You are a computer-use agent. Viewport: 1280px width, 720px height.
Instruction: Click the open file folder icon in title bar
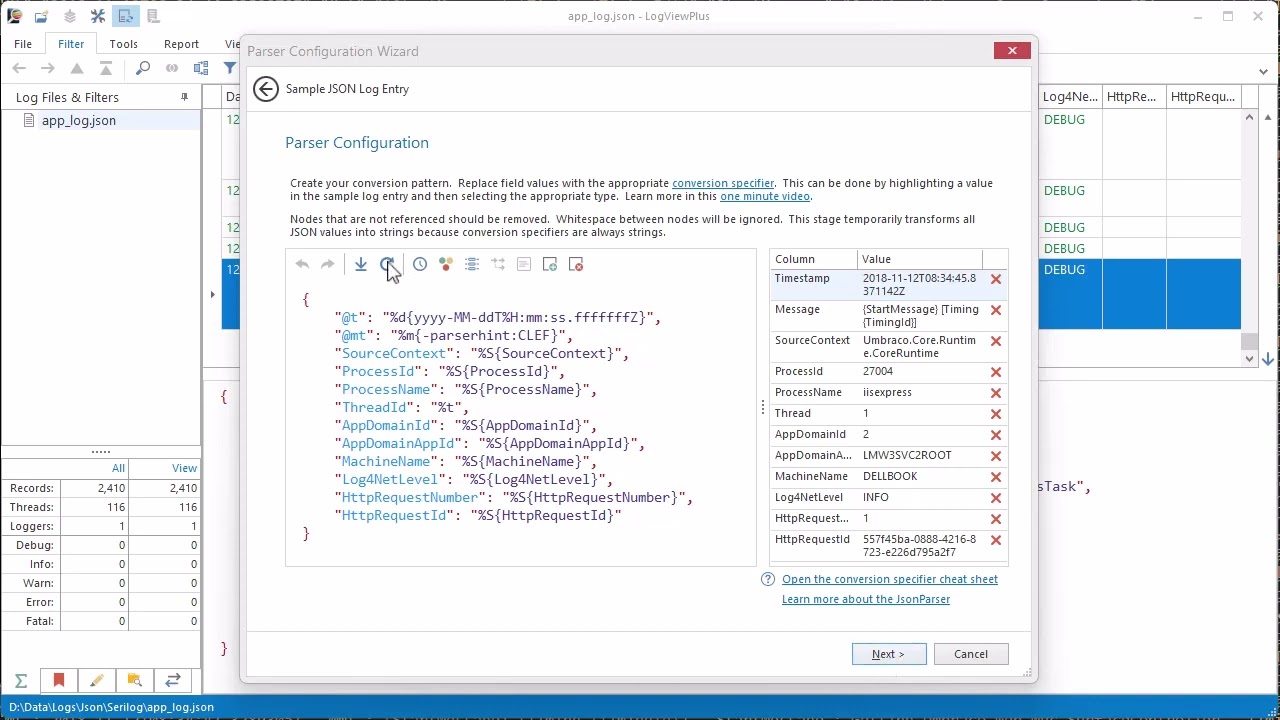pyautogui.click(x=41, y=16)
